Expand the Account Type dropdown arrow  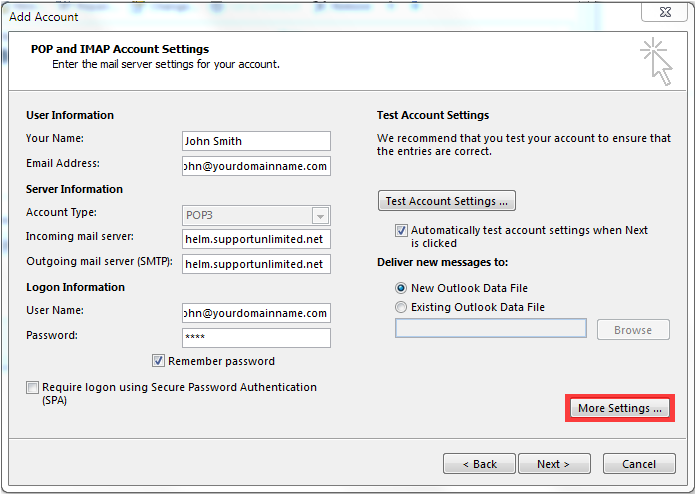coord(320,216)
